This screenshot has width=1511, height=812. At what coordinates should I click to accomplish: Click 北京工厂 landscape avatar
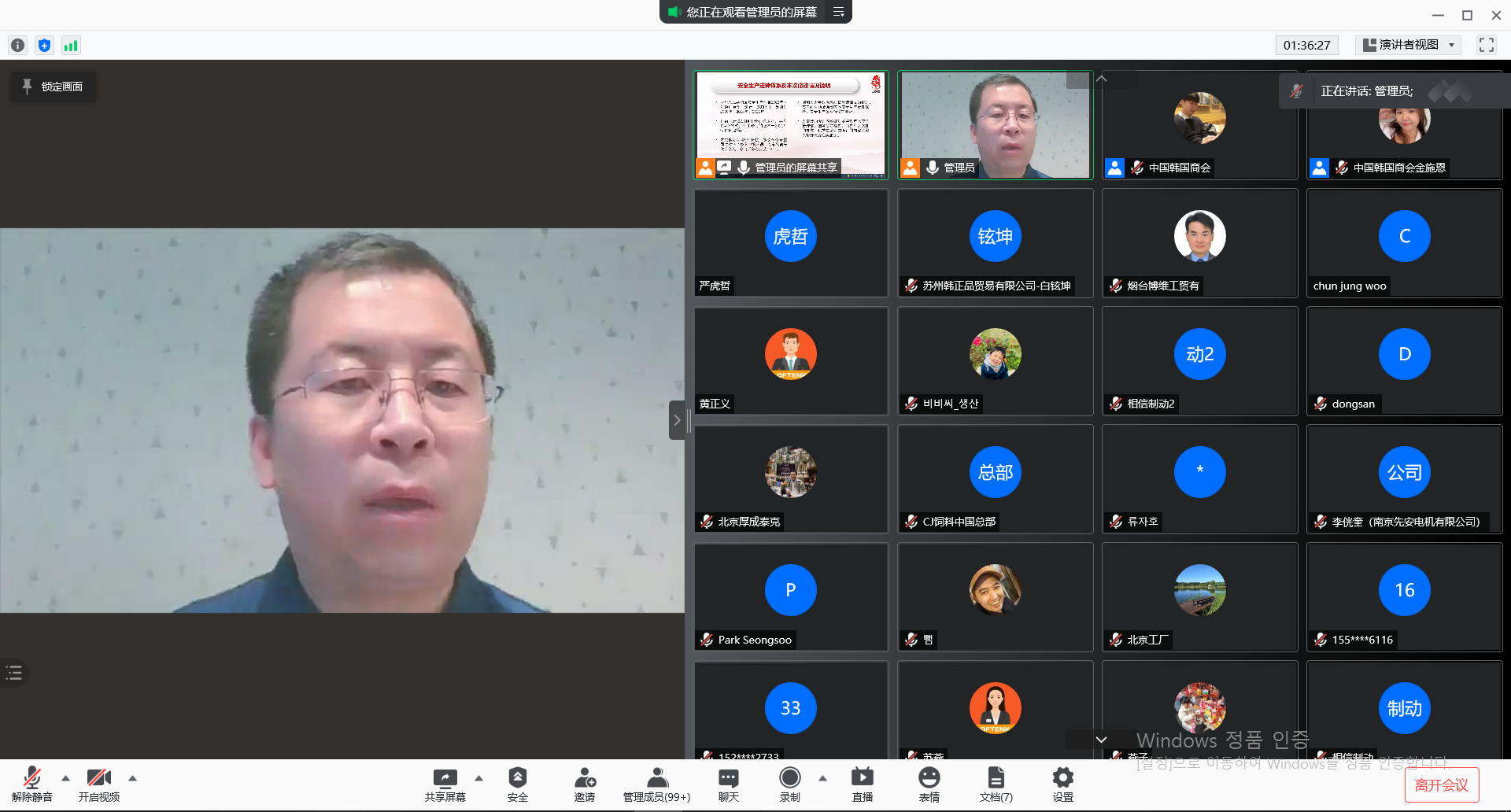1200,590
